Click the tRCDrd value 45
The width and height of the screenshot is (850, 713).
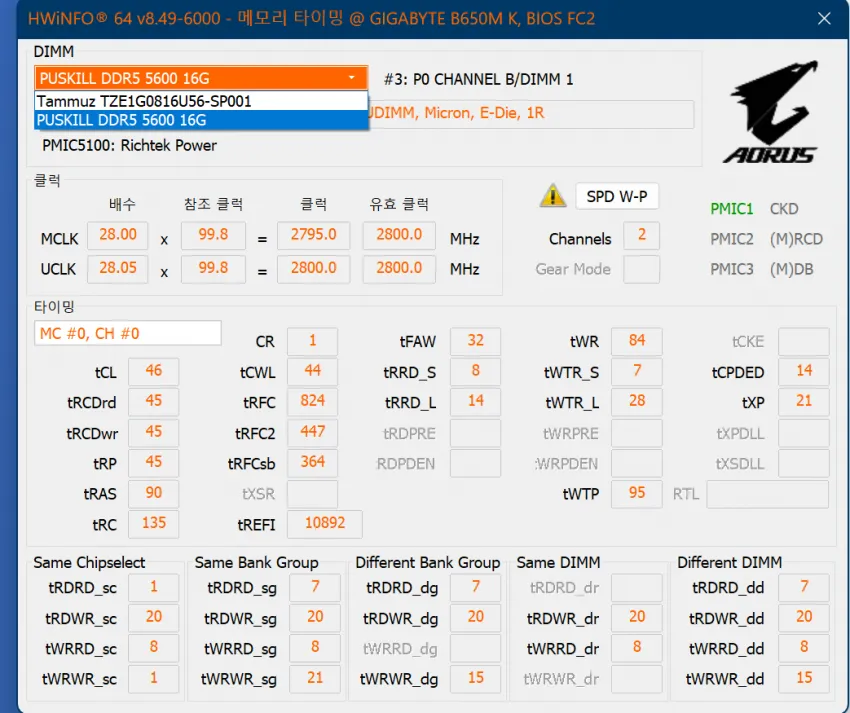[153, 402]
